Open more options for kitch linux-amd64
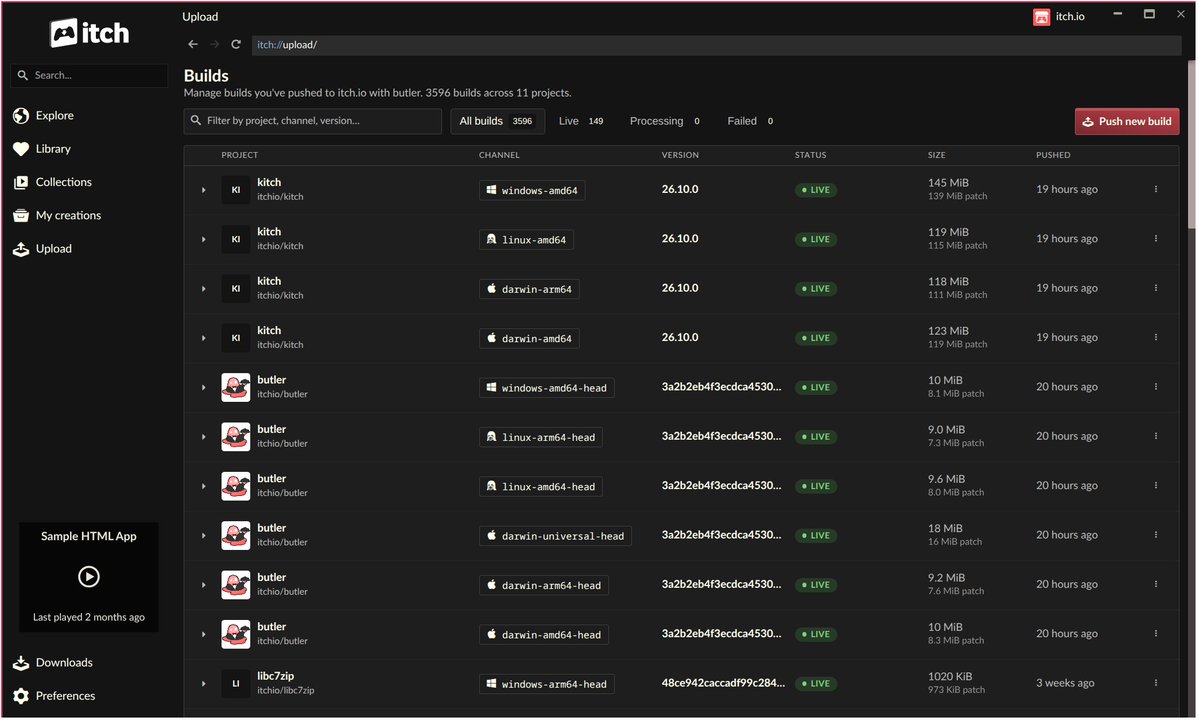 point(1157,239)
